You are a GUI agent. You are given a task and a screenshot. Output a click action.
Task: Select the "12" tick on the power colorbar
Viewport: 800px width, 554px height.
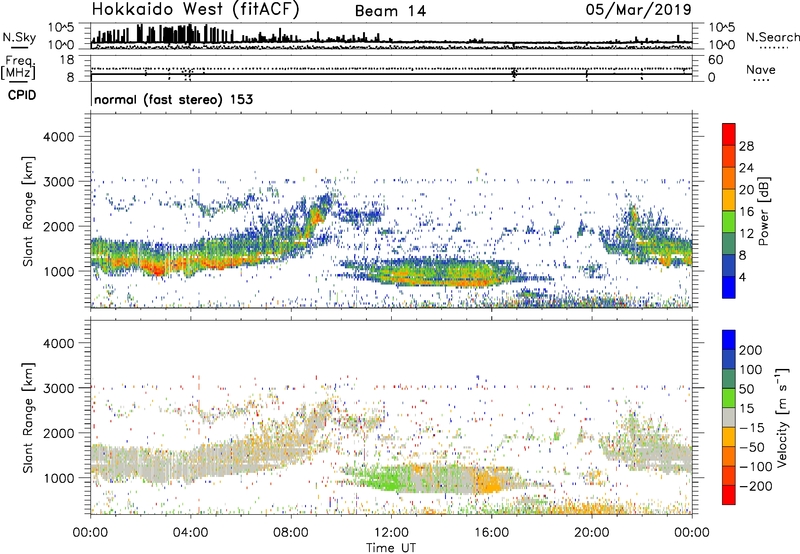746,234
